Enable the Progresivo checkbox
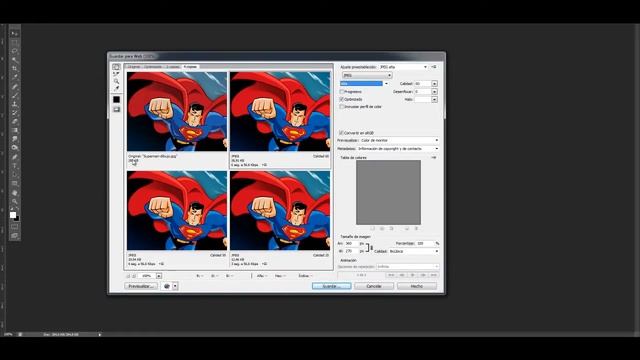 point(342,92)
